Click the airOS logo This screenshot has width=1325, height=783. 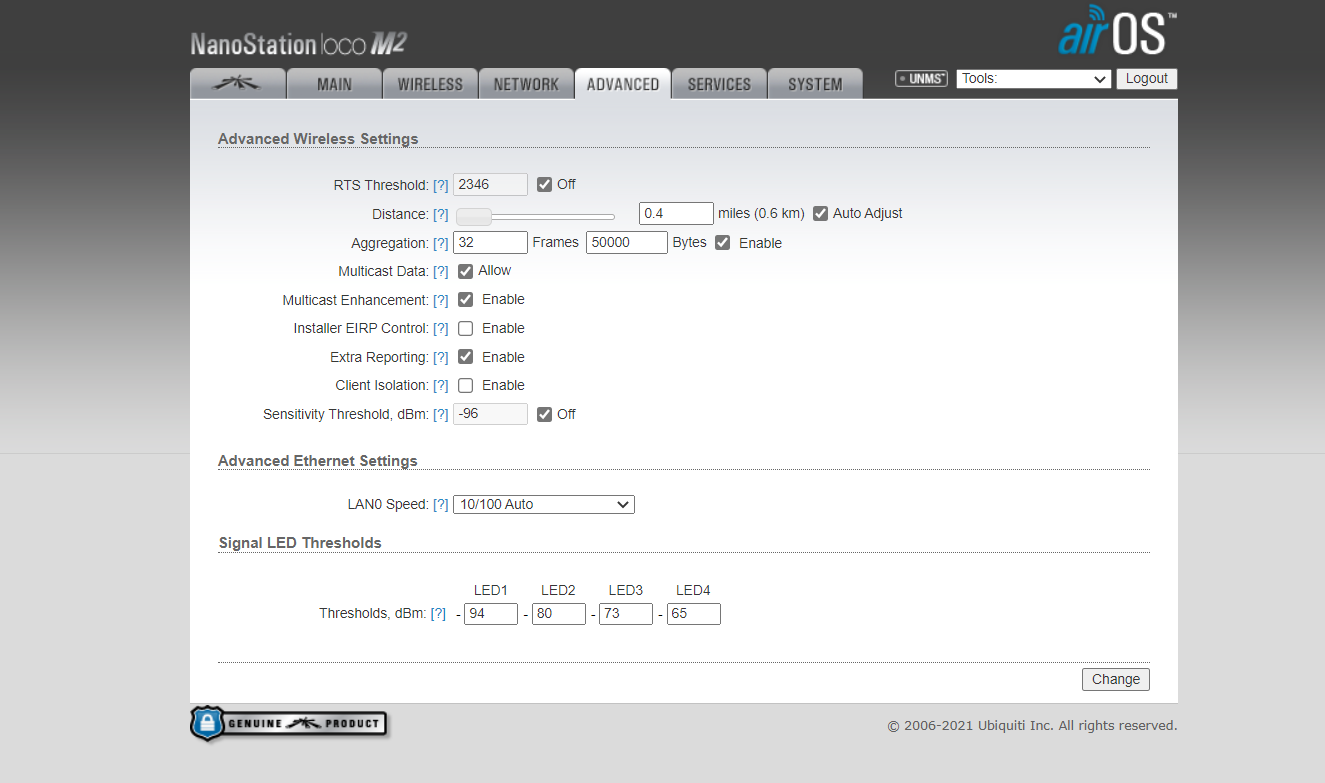pyautogui.click(x=1117, y=30)
